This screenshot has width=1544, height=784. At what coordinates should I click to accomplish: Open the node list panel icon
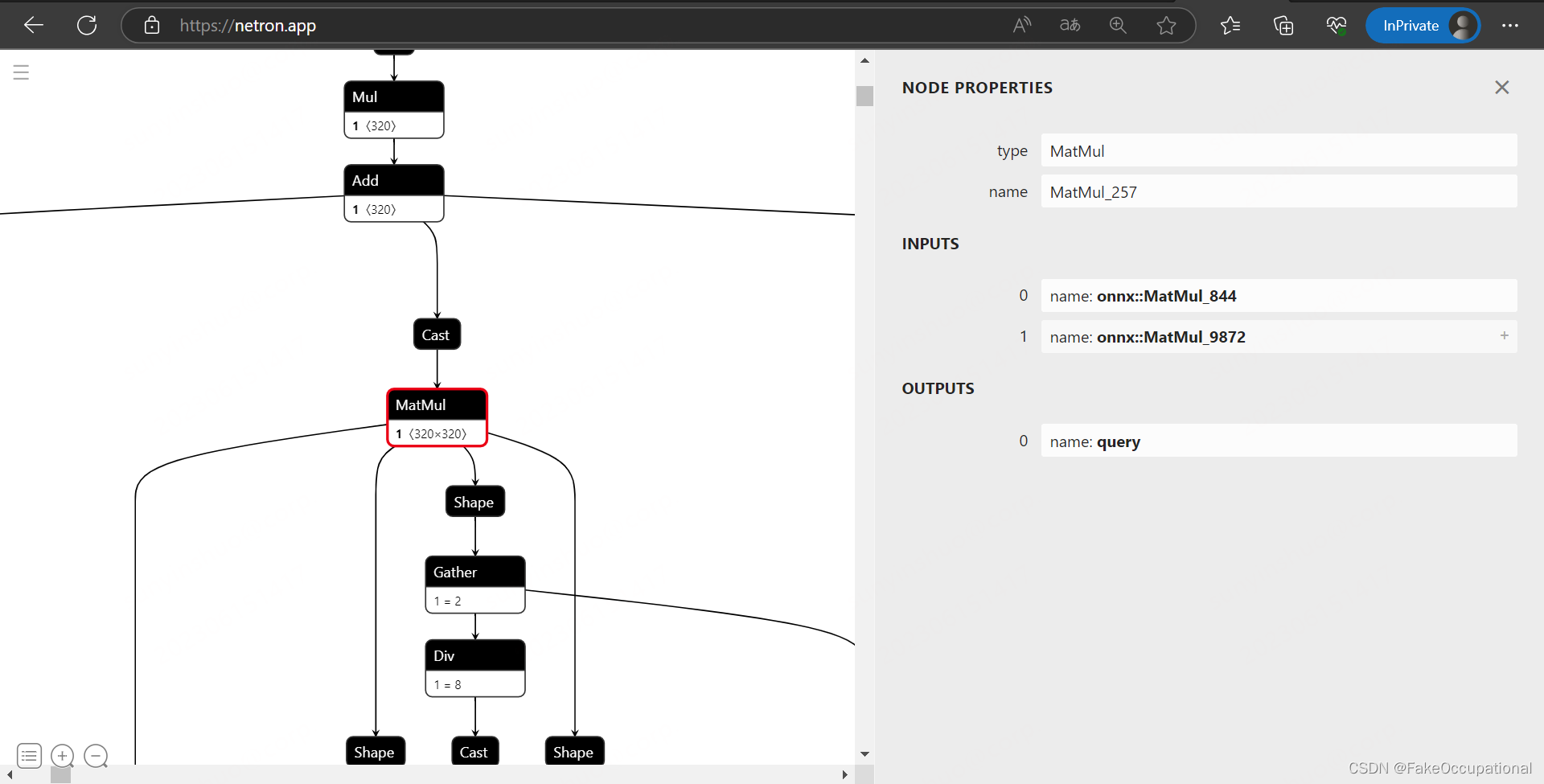point(29,756)
